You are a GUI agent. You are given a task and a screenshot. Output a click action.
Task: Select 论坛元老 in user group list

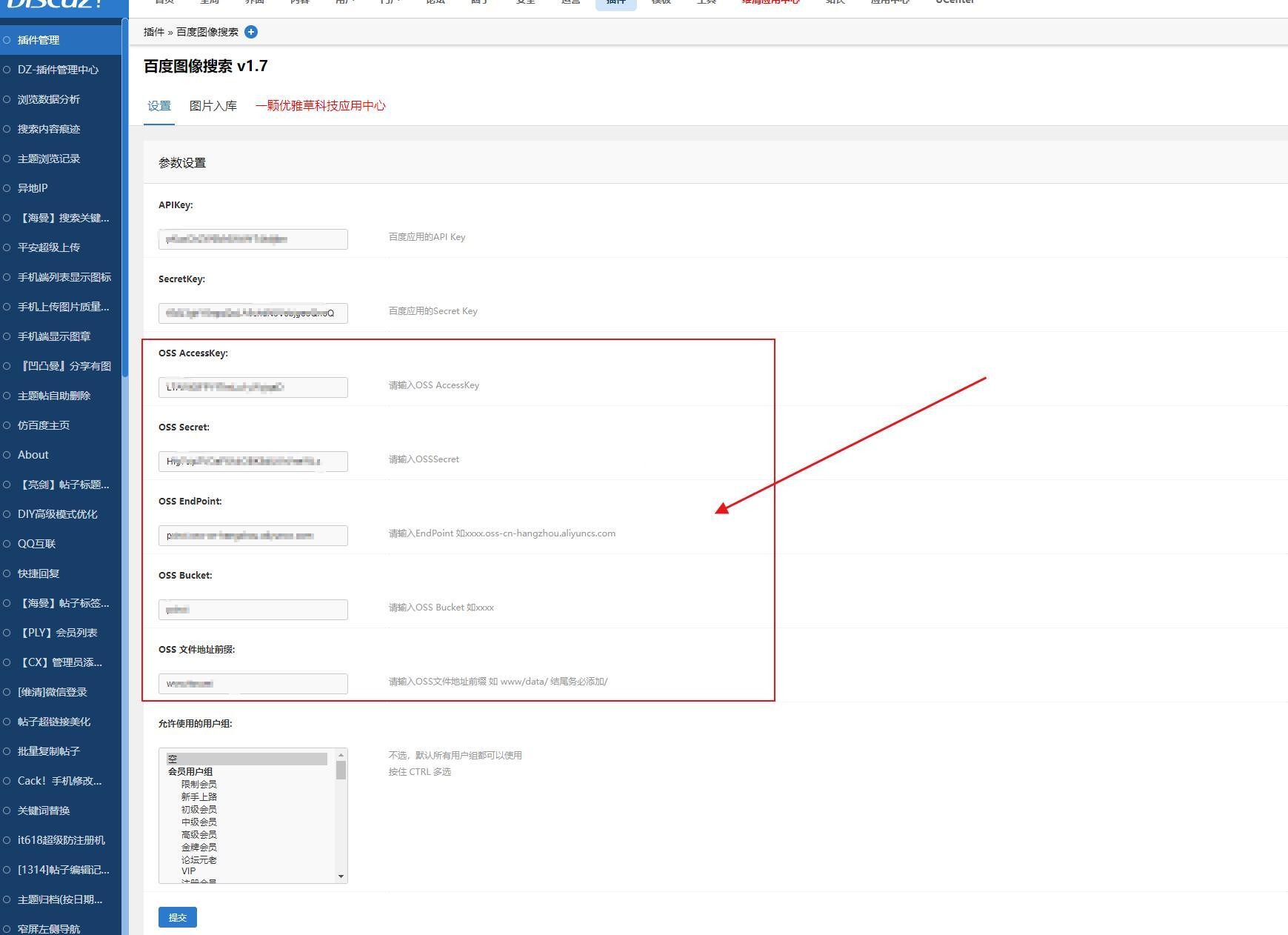pyautogui.click(x=199, y=859)
